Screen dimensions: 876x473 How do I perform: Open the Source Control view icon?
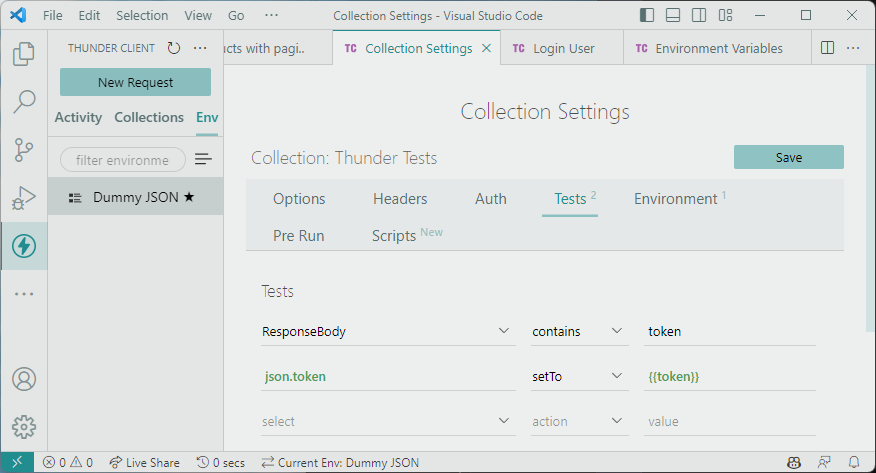click(x=23, y=150)
